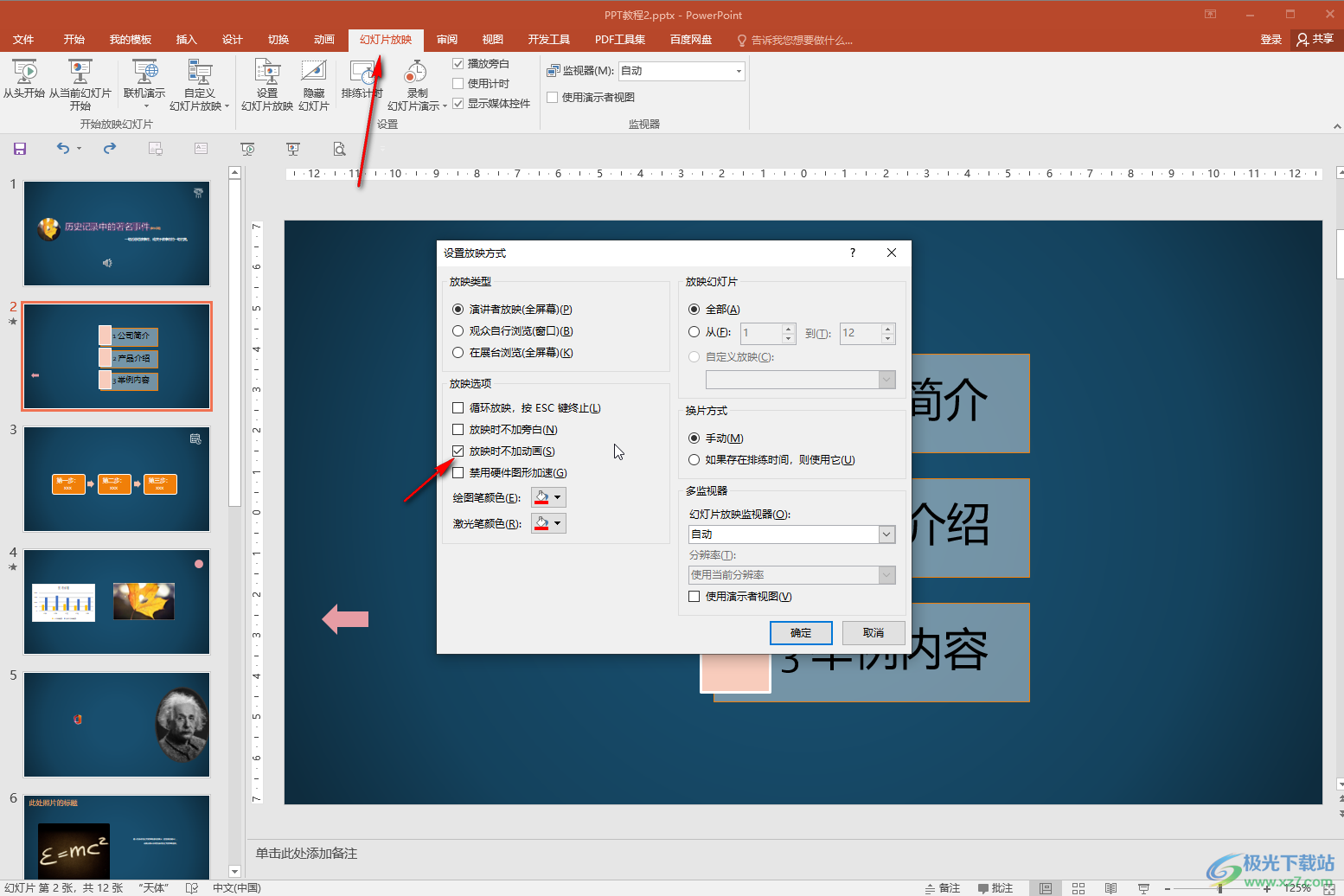This screenshot has width=1344, height=896.
Task: Click the Save icon in quick toolbar
Action: coord(20,149)
